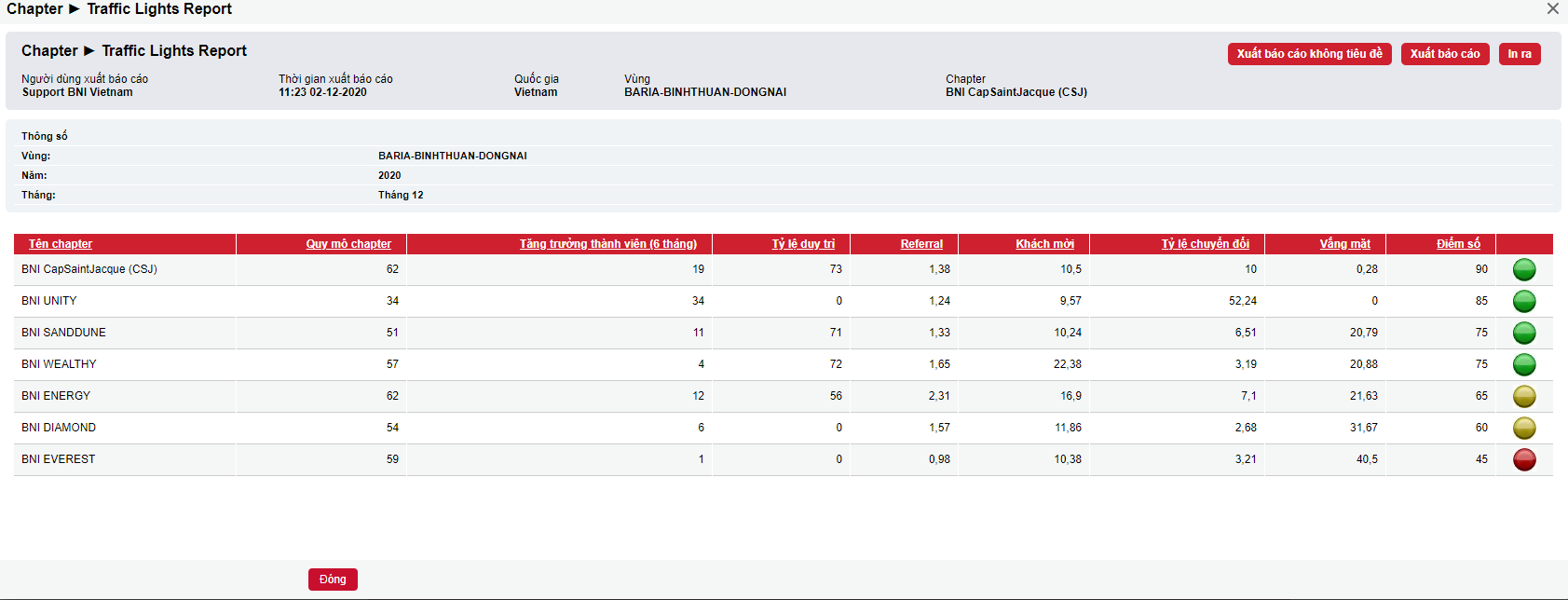Click guest value 10,24 for BNI SANDDUNE
This screenshot has height=600, width=1568.
[x=1068, y=333]
